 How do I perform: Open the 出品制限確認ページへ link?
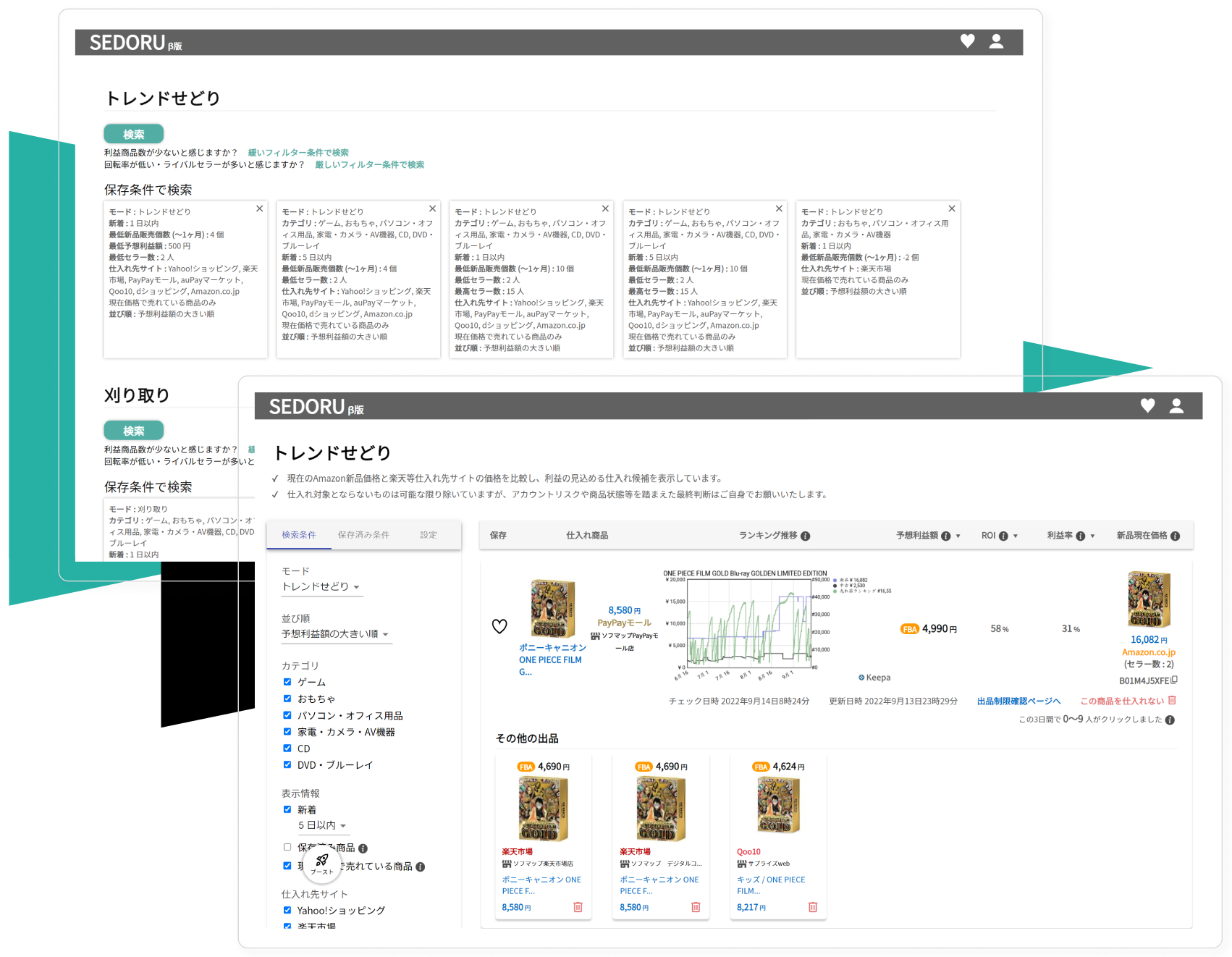click(1019, 701)
